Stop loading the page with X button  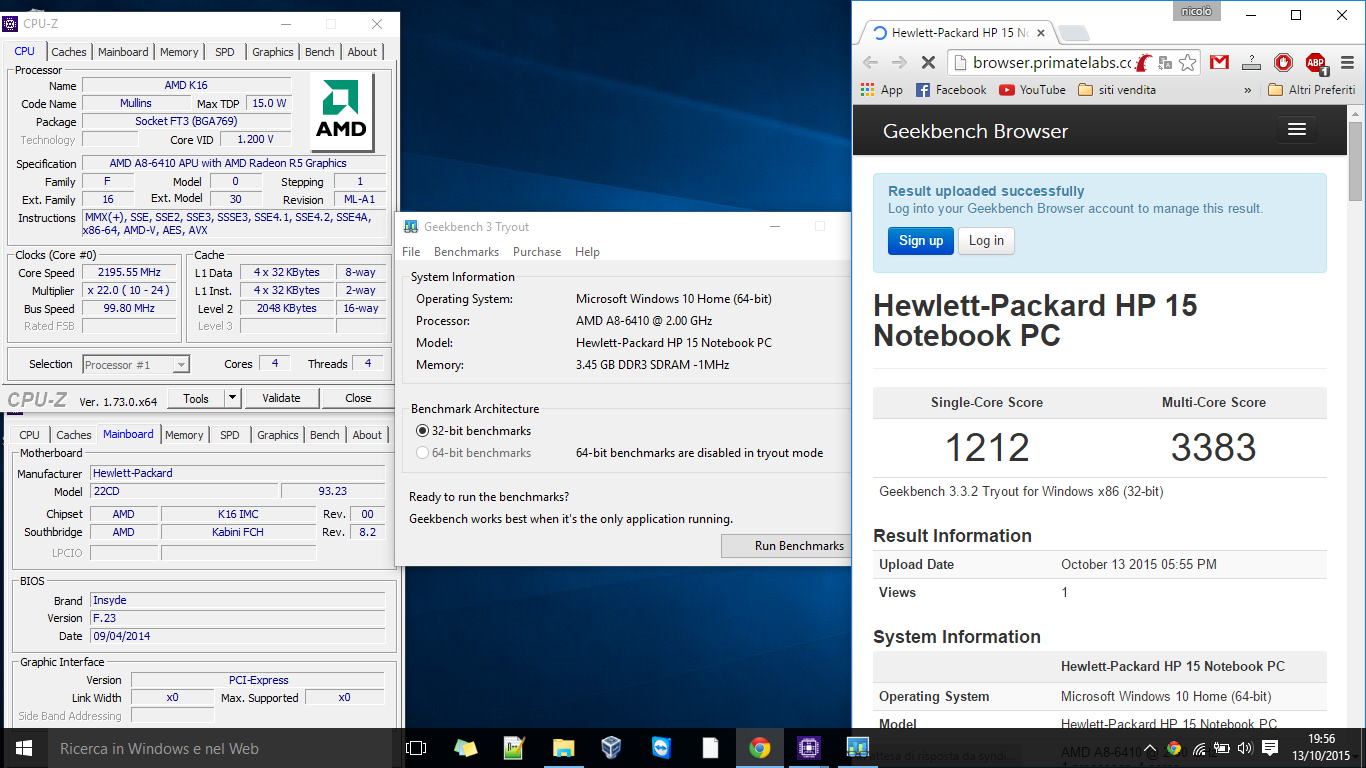tap(927, 62)
